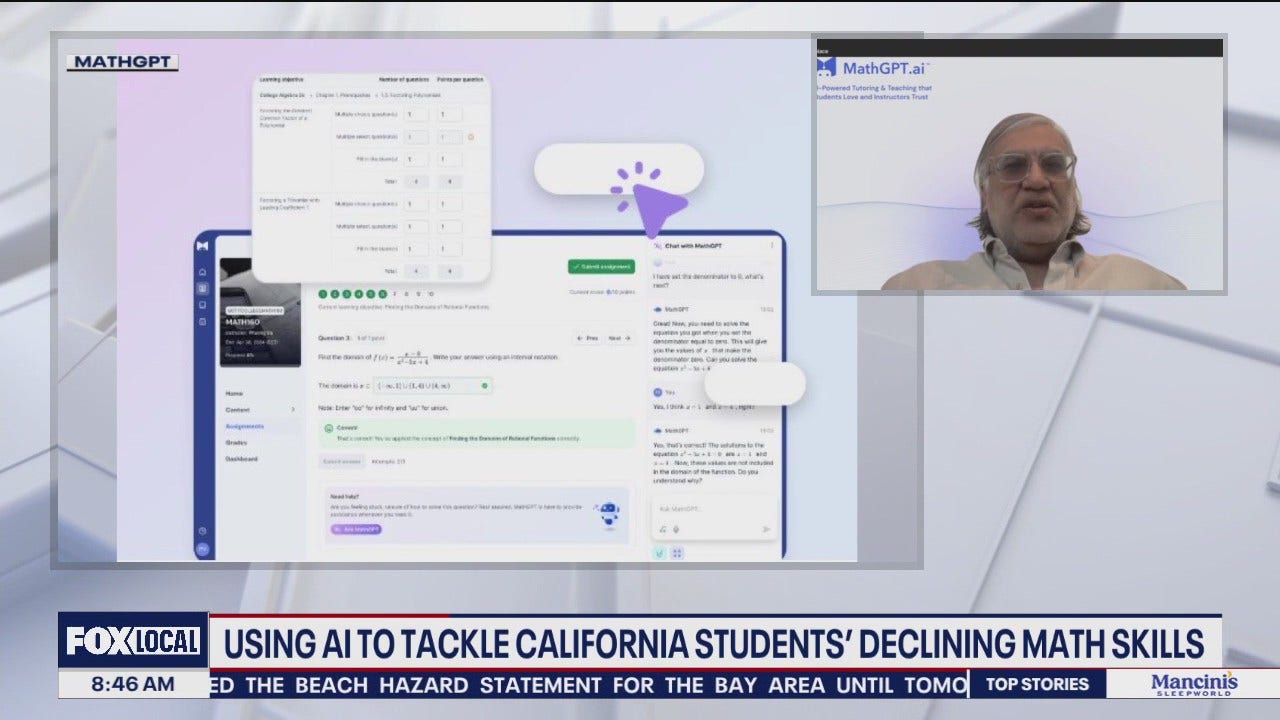Select the Home icon in the left sidebar

click(203, 271)
